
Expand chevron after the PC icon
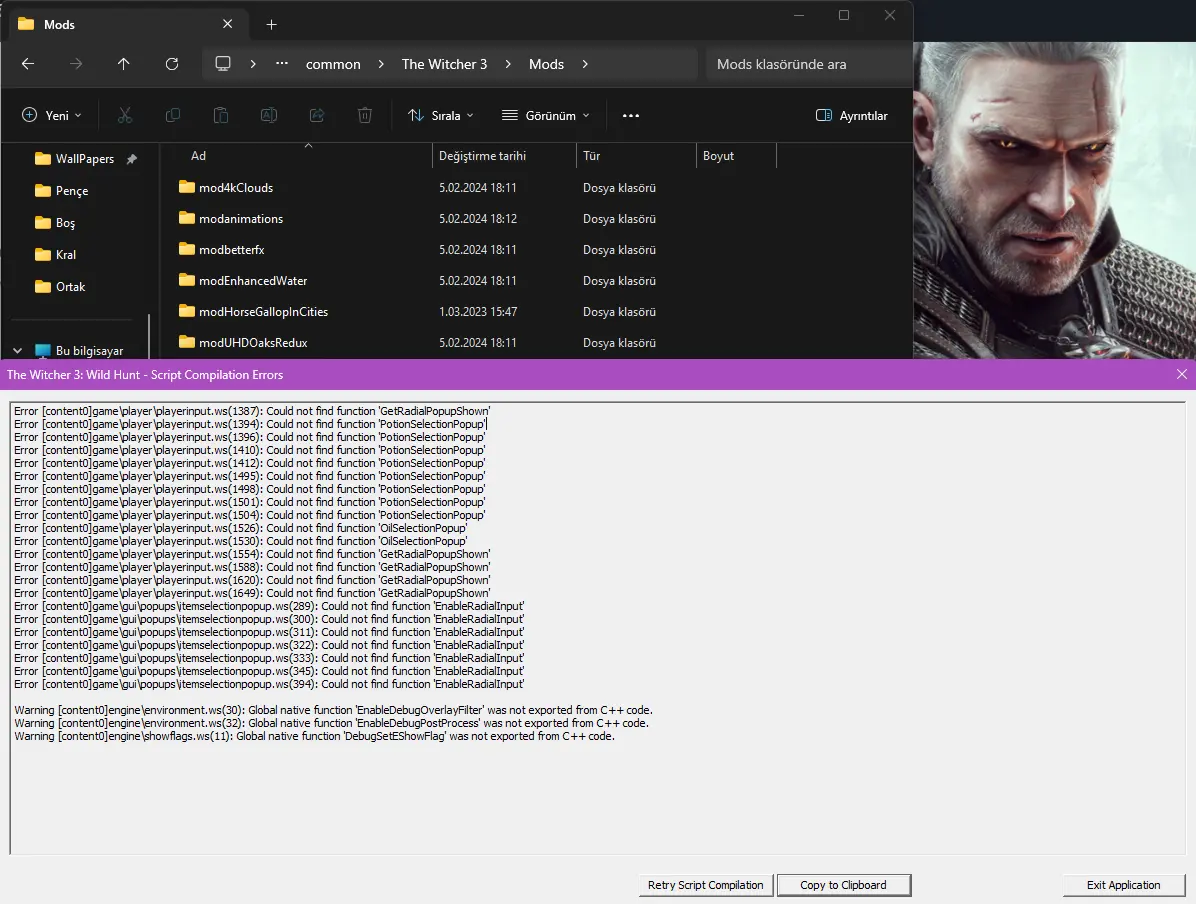click(x=253, y=64)
